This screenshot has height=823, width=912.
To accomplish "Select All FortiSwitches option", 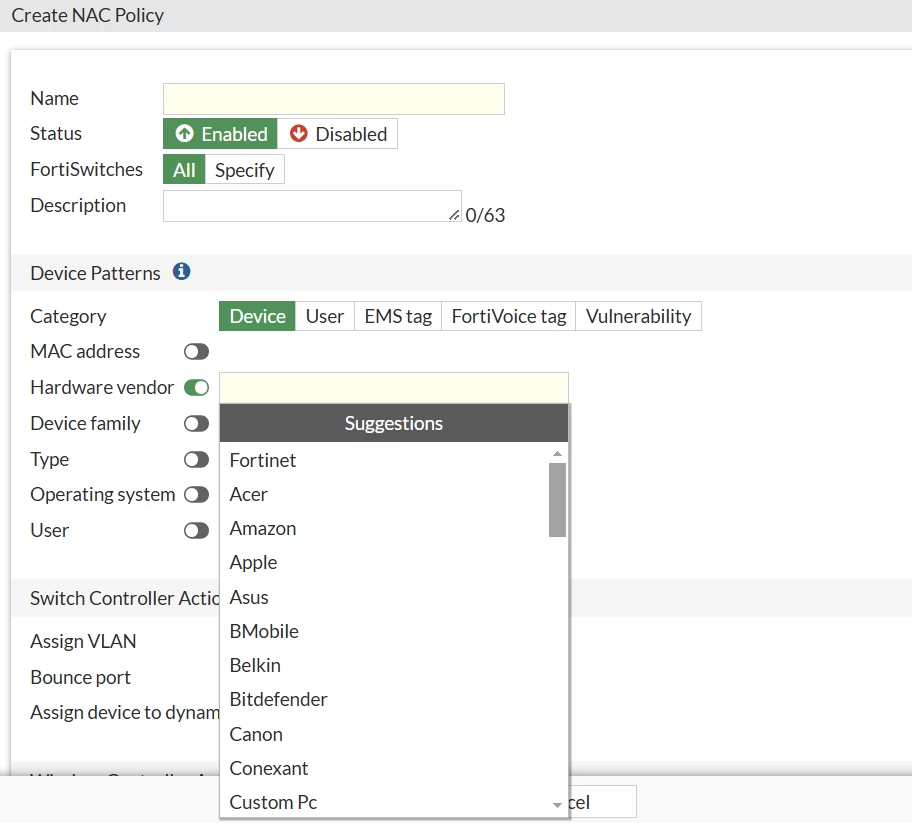I will point(184,170).
